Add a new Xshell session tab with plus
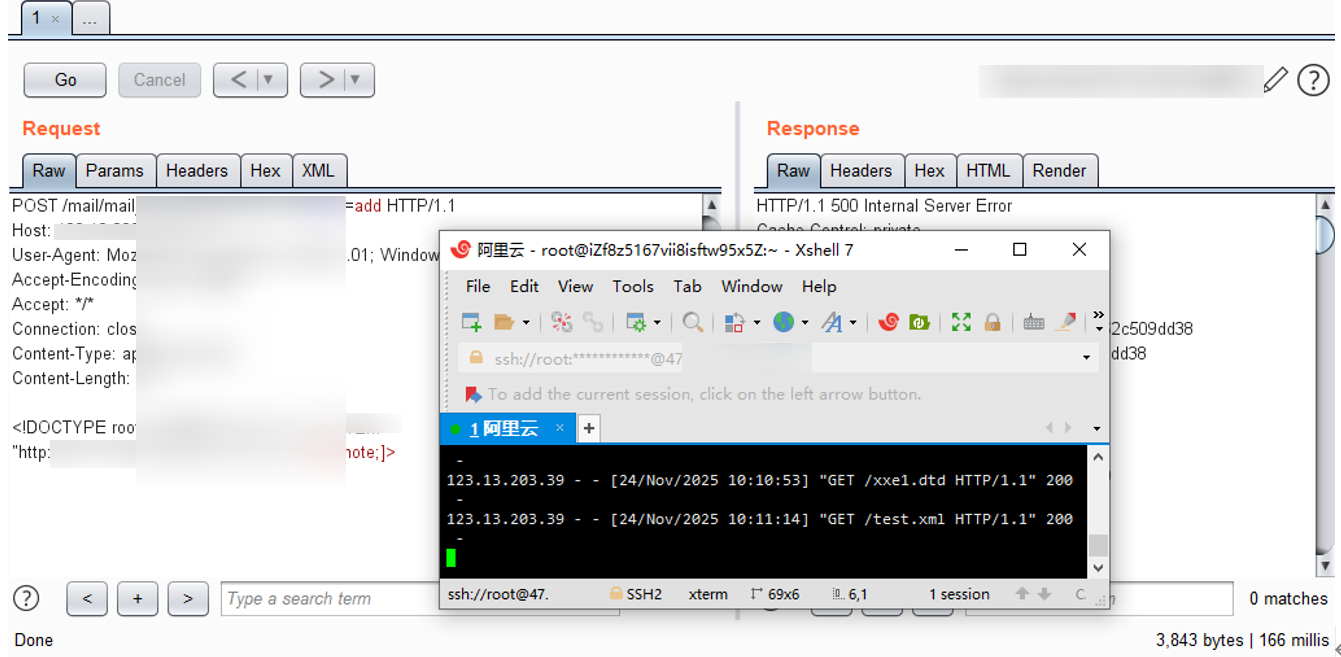Image resolution: width=1341 pixels, height=657 pixels. (589, 428)
